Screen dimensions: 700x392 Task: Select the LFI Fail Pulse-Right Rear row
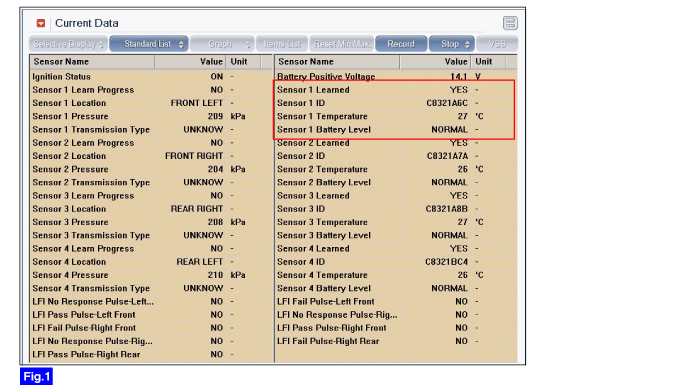point(396,341)
